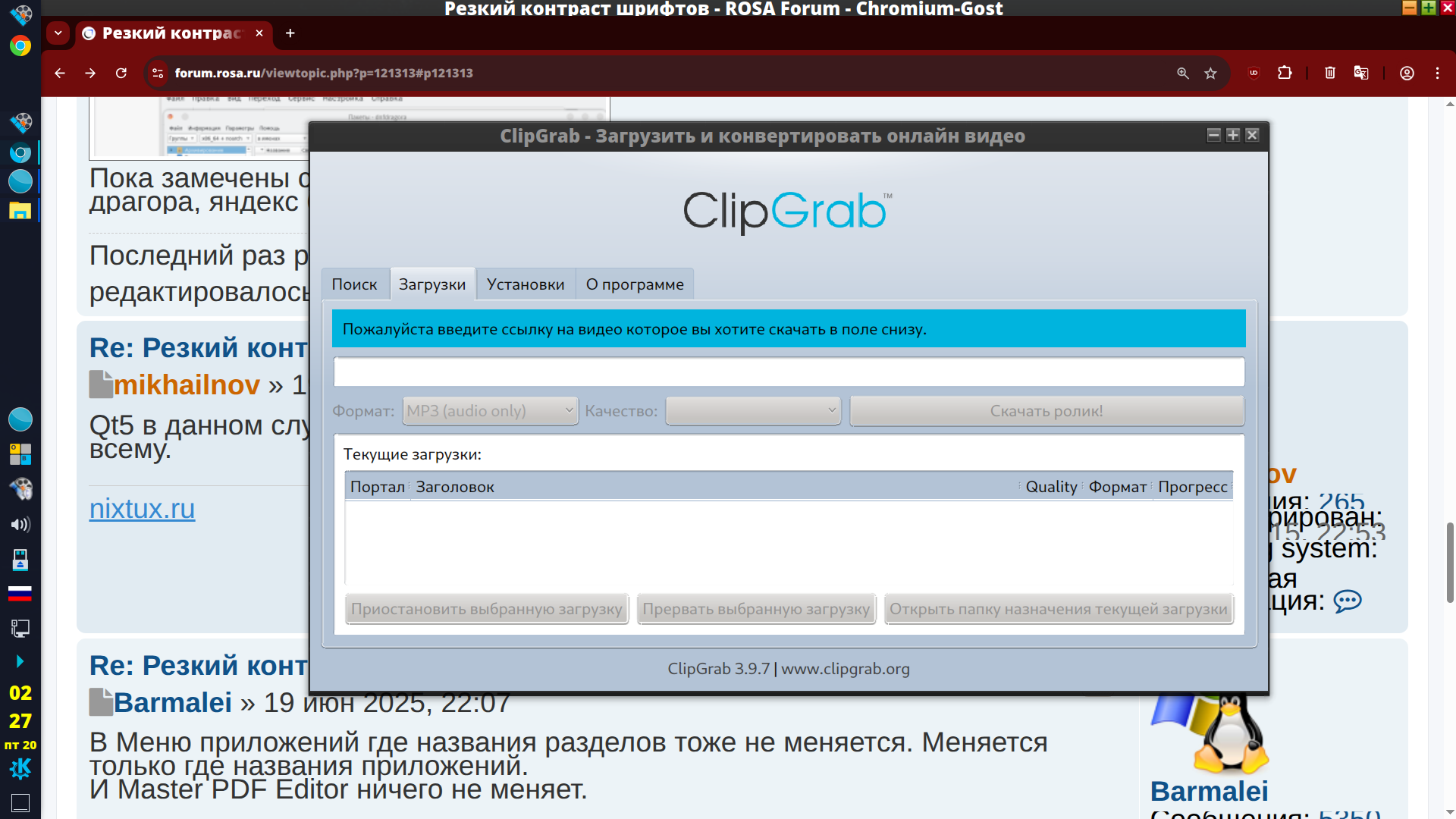The image size is (1456, 819).
Task: Open the browser profile avatar
Action: pyautogui.click(x=1407, y=73)
